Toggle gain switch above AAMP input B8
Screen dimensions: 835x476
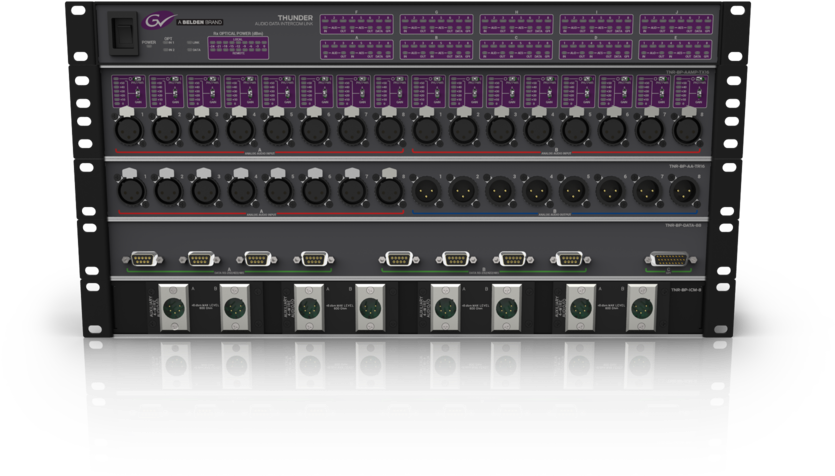pos(698,93)
